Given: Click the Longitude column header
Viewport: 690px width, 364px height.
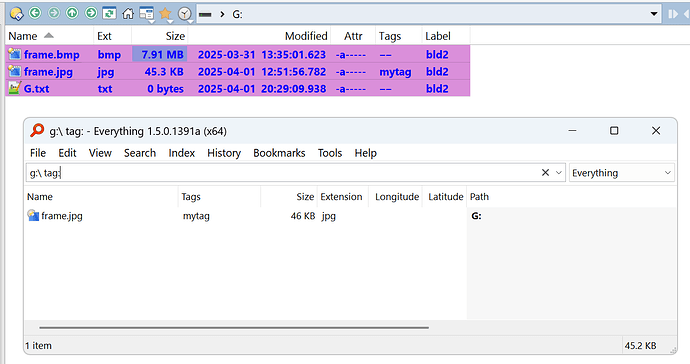Looking at the screenshot, I should click(x=396, y=197).
